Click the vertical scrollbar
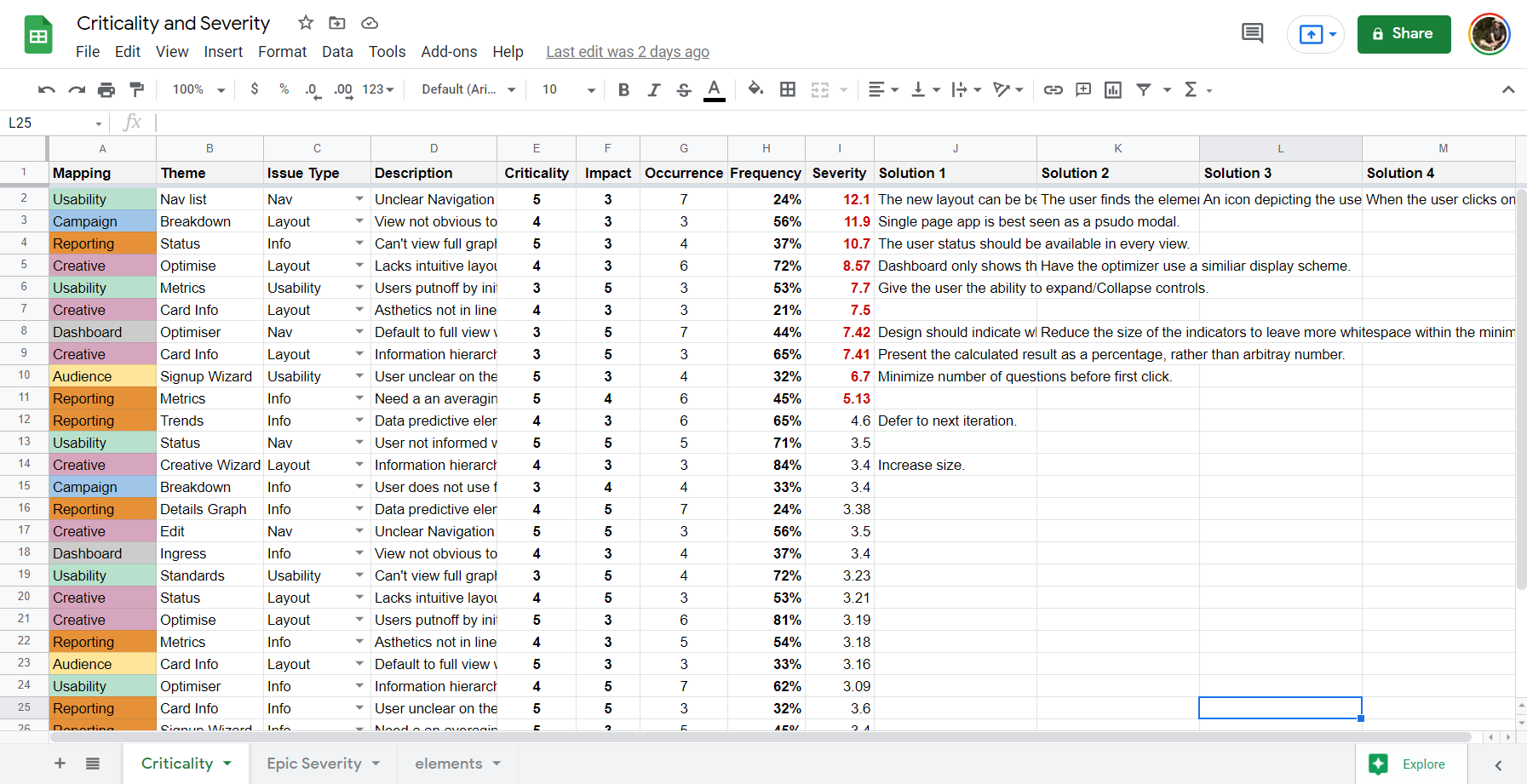This screenshot has height=784, width=1527. tap(1521, 387)
